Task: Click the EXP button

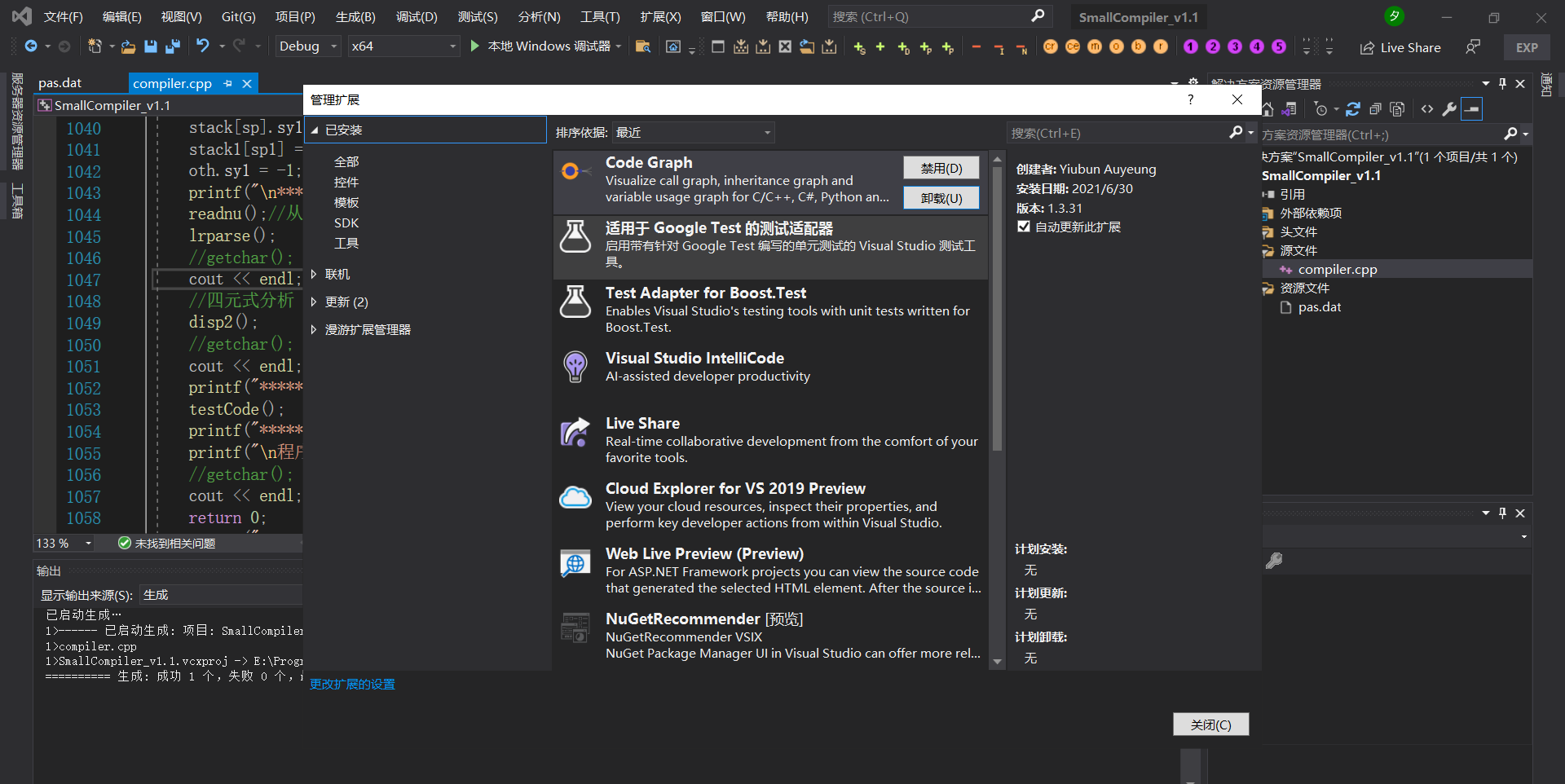Action: pyautogui.click(x=1527, y=47)
